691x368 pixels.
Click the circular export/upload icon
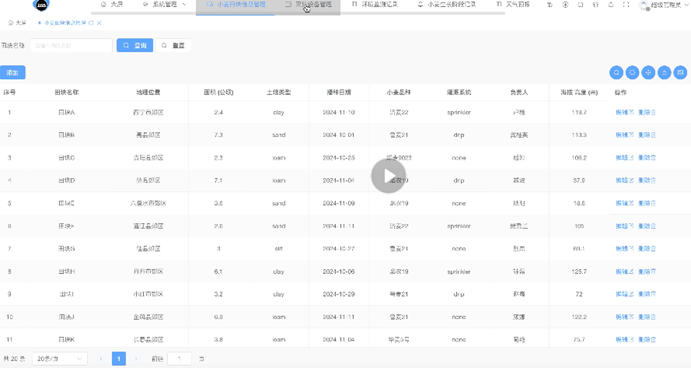tap(664, 73)
